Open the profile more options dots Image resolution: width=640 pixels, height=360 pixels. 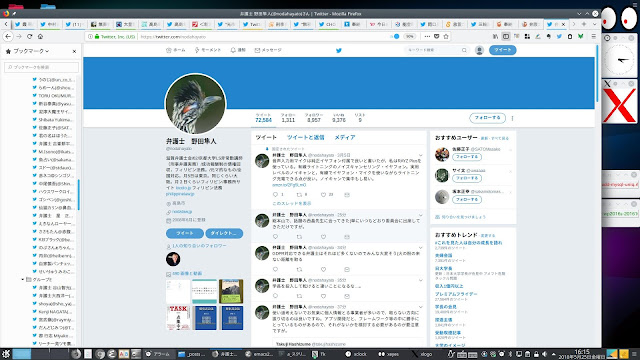(512, 118)
